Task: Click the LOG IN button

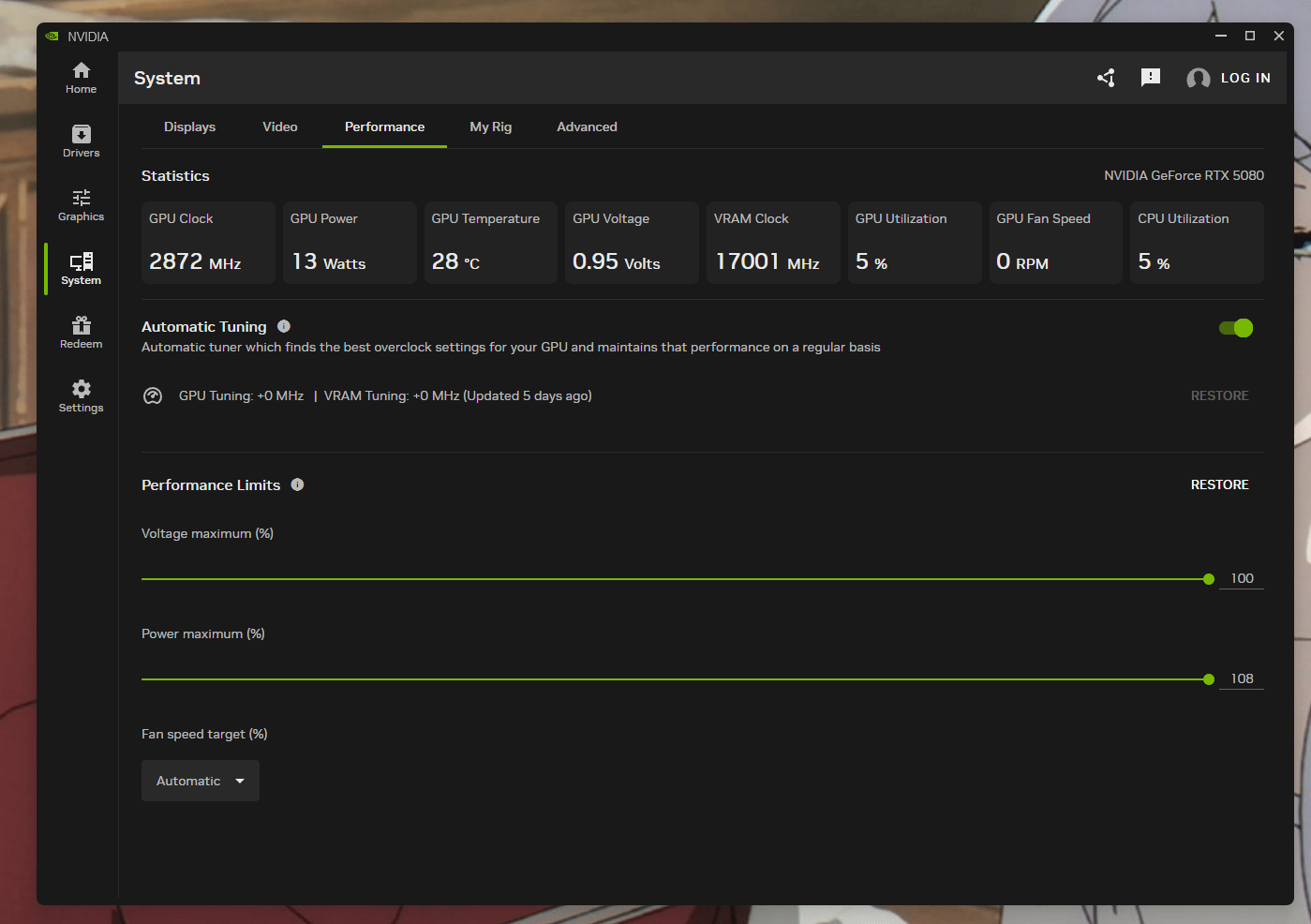Action: click(1245, 78)
